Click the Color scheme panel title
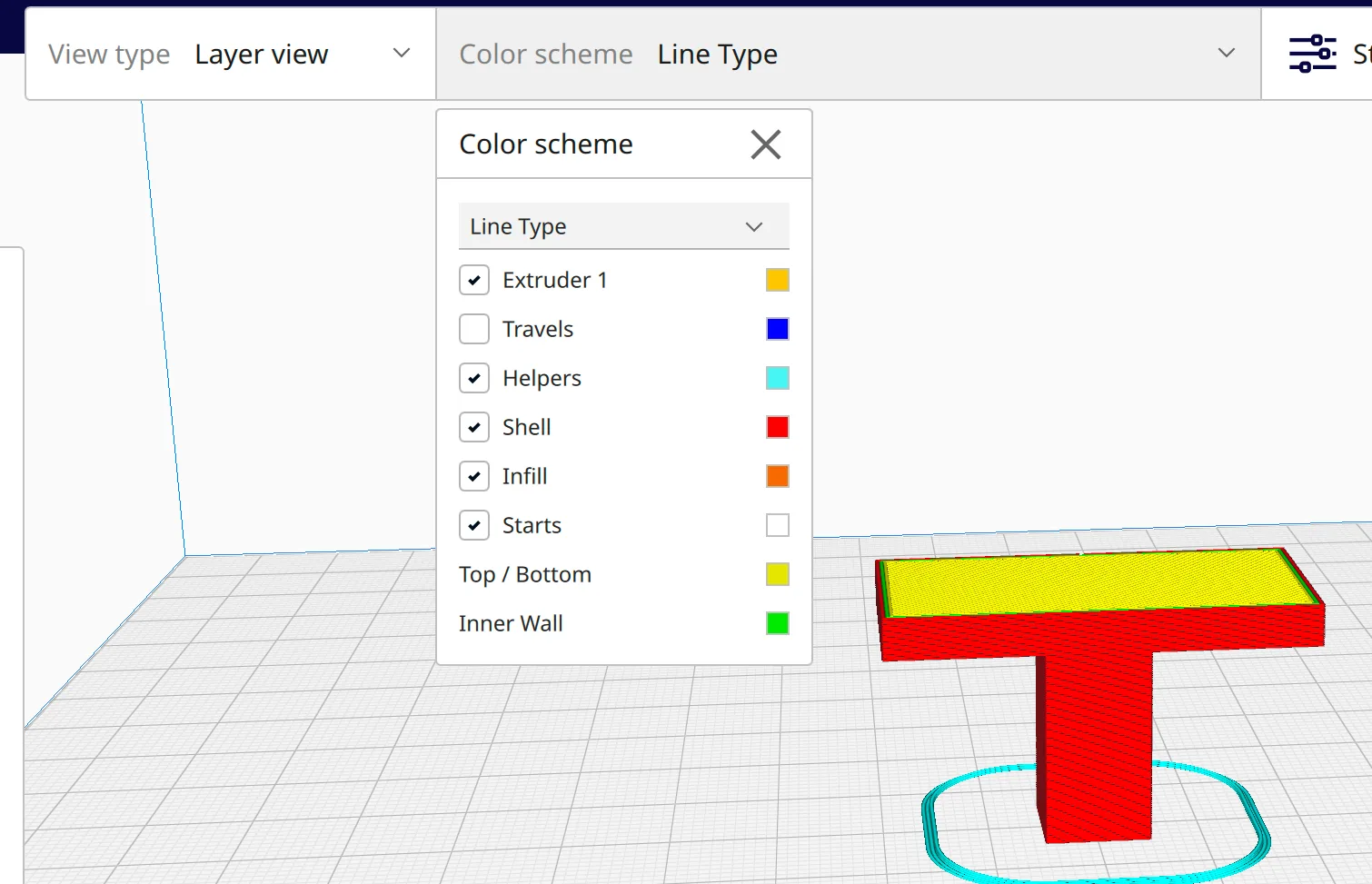The height and width of the screenshot is (884, 1372). click(546, 144)
